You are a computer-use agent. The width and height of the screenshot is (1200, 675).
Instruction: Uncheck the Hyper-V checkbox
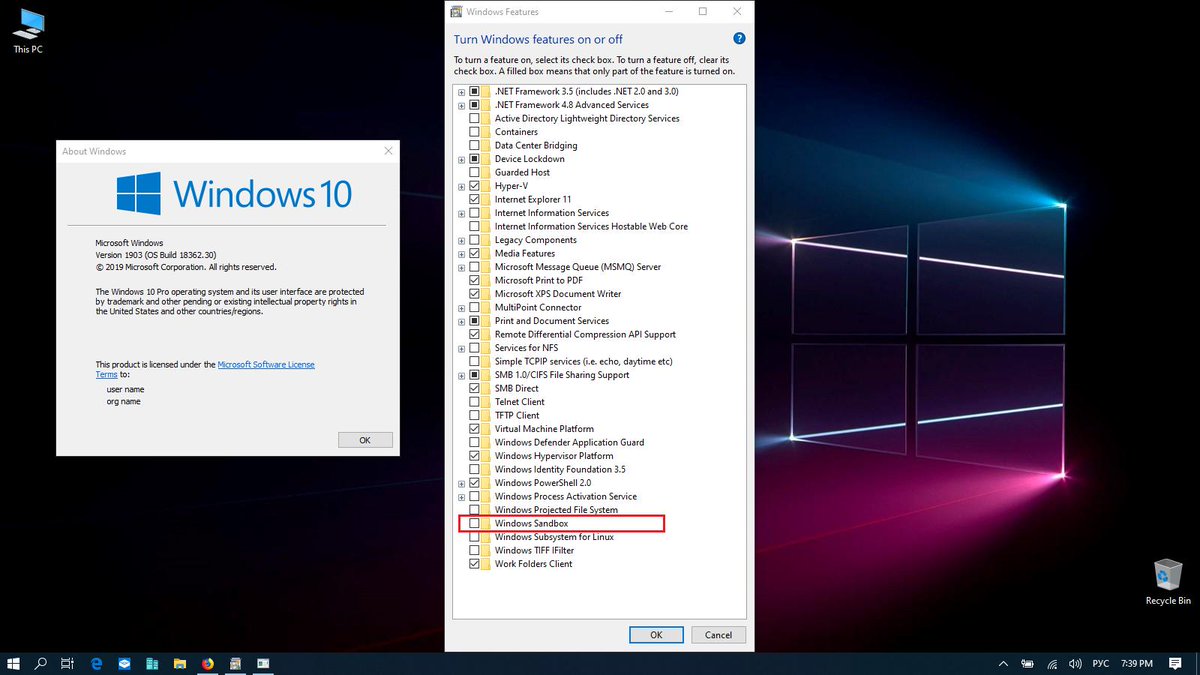[475, 186]
